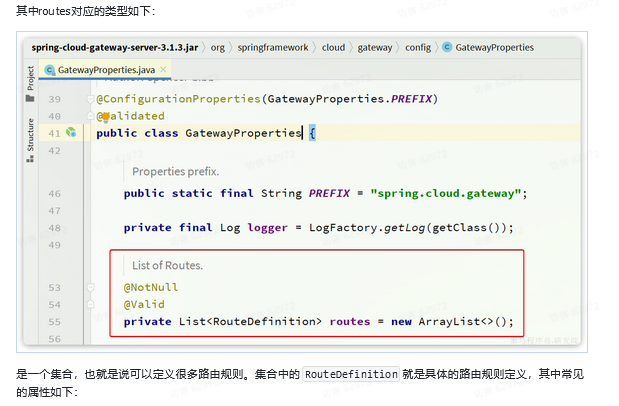
Task: Click the getLog method call
Action: click(404, 228)
